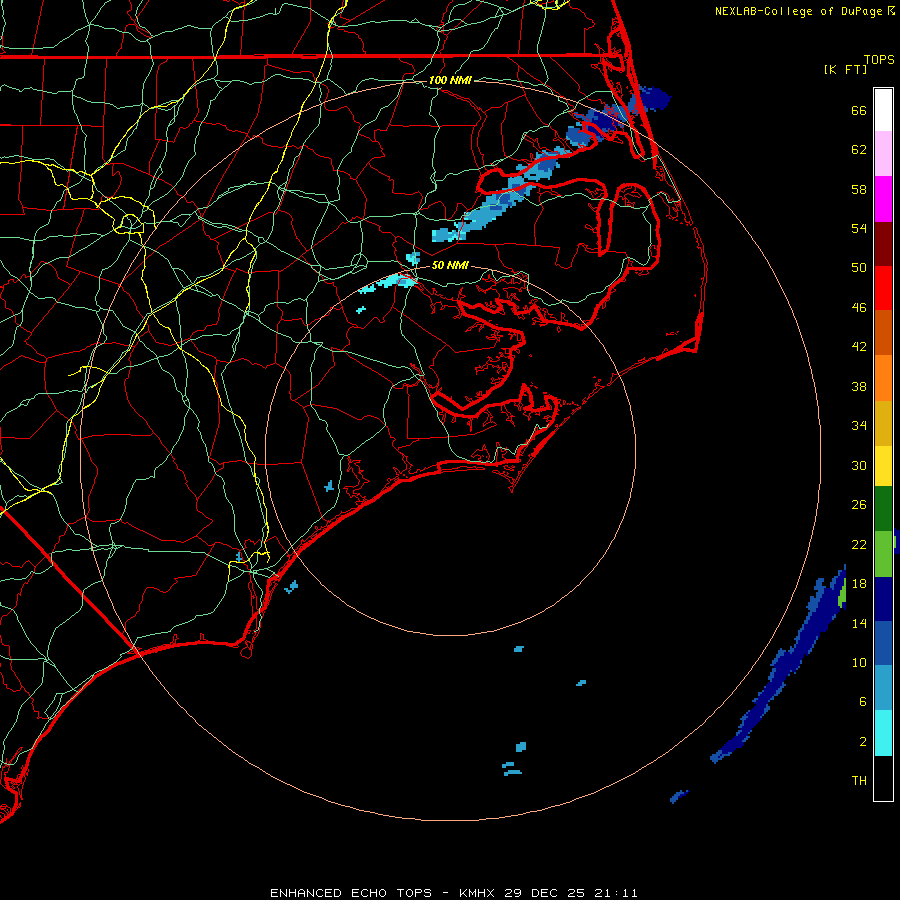
Task: Click the cyan legend swatch
Action: tap(883, 733)
